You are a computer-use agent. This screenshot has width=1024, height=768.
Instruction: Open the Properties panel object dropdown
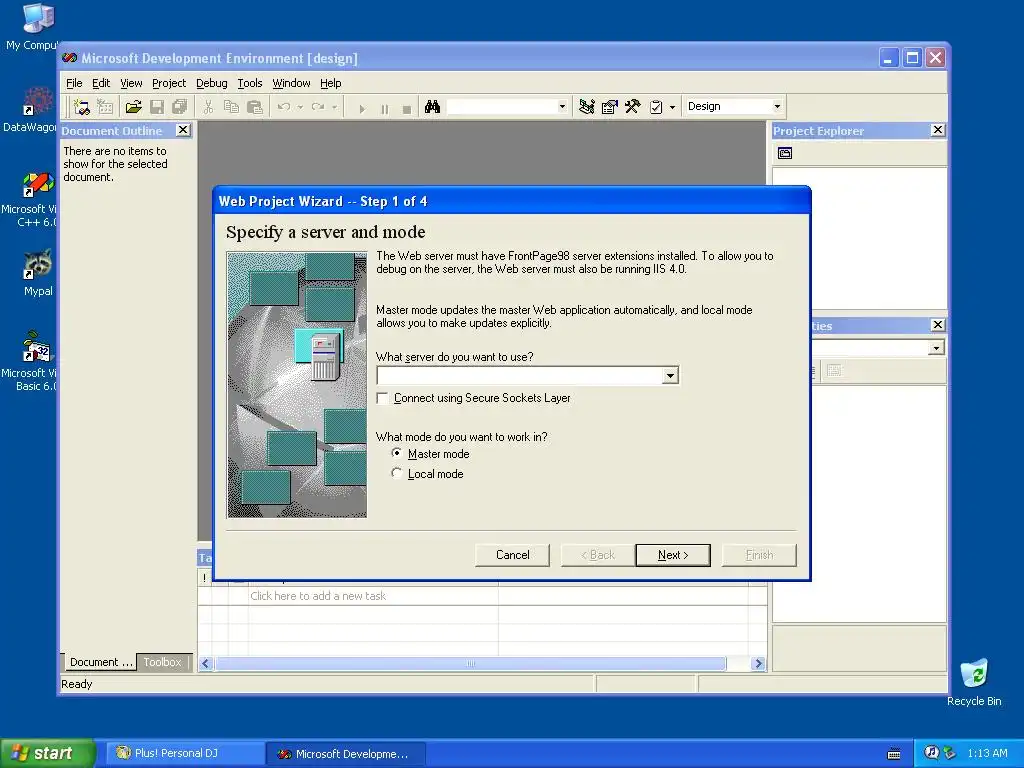coord(936,348)
